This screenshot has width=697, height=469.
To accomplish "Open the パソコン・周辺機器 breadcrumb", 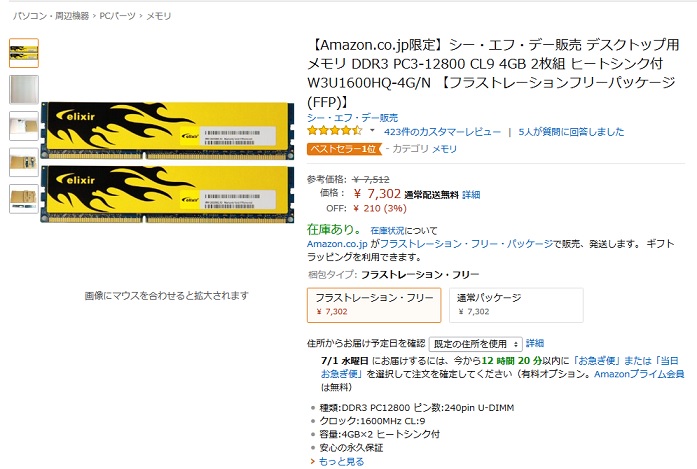I will click(x=51, y=16).
